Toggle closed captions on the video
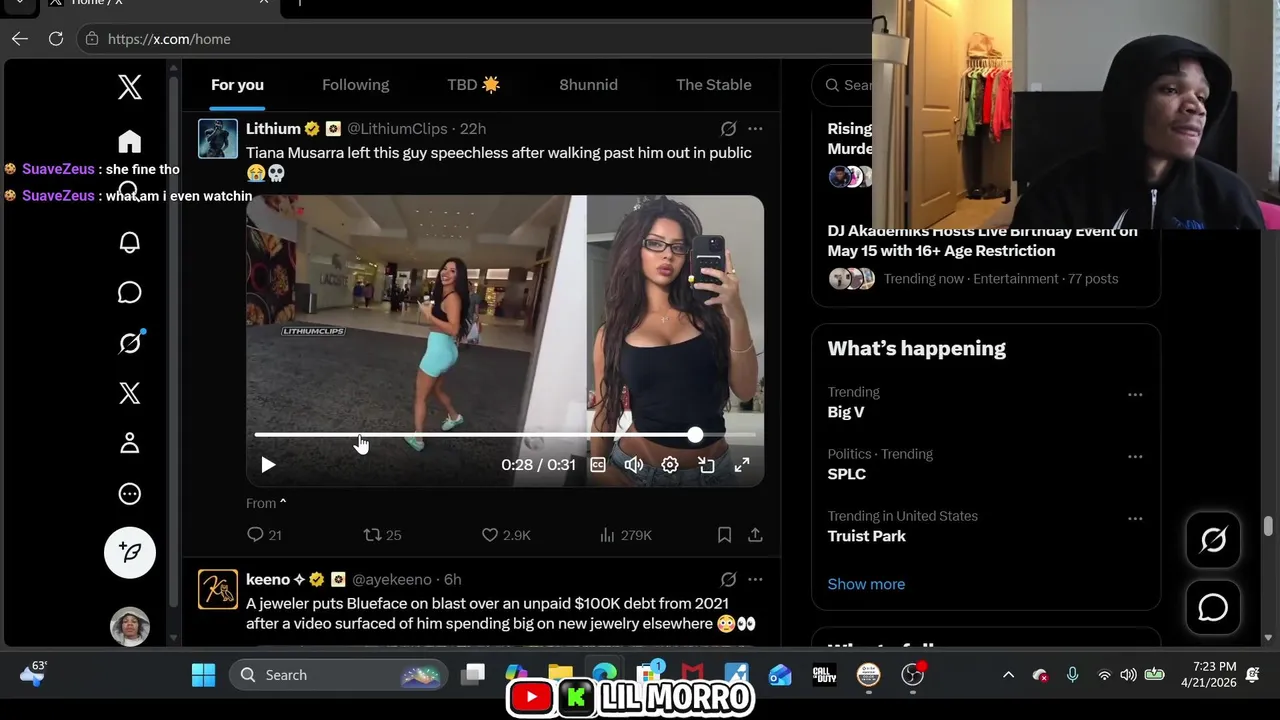The height and width of the screenshot is (720, 1280). (598, 465)
